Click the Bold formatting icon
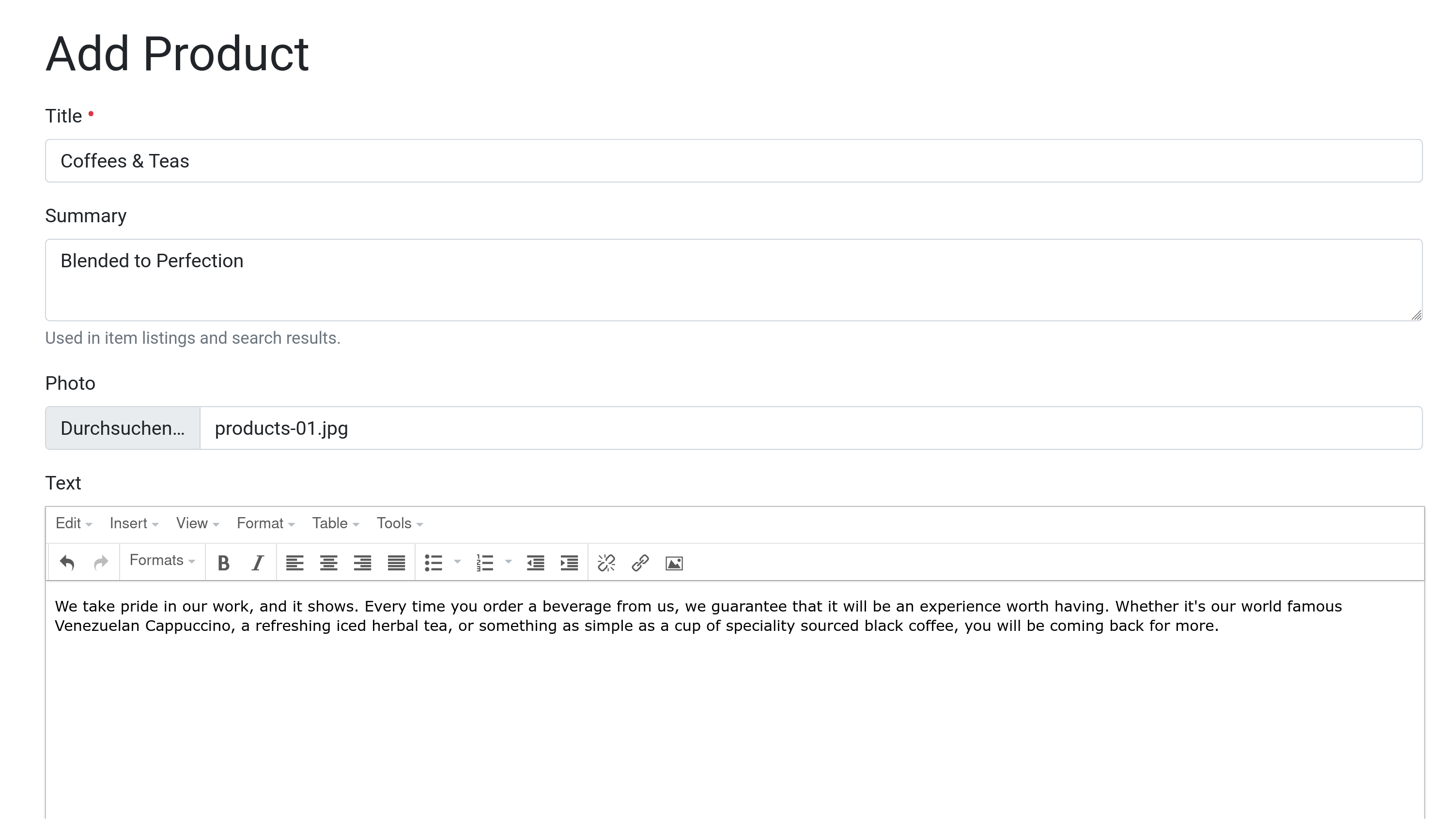Screen dimensions: 1456x827 click(223, 562)
